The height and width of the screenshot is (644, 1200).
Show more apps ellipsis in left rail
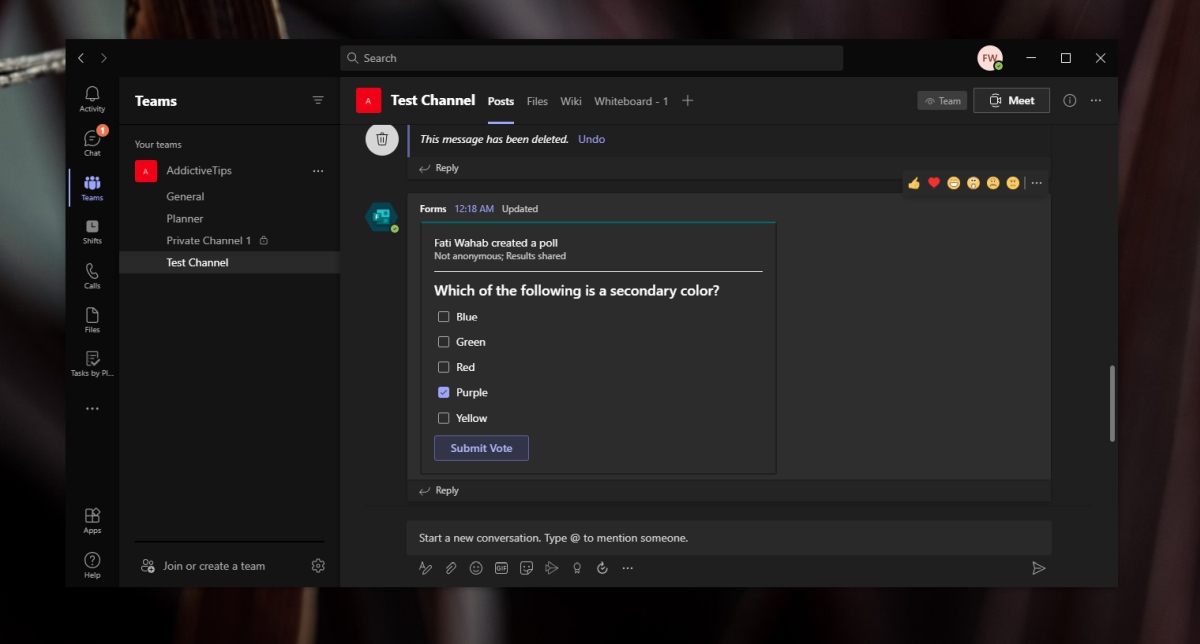click(92, 408)
